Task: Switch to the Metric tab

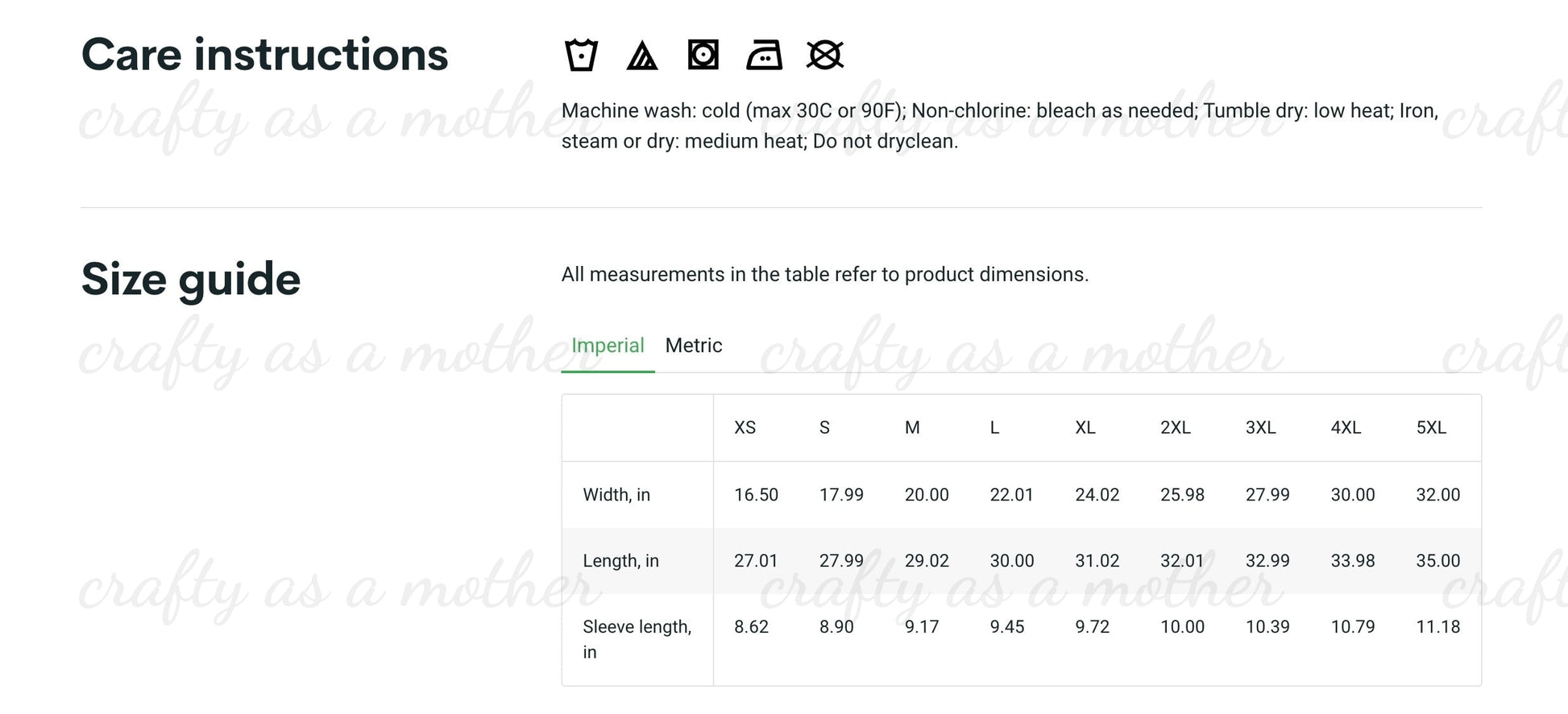Action: point(693,346)
